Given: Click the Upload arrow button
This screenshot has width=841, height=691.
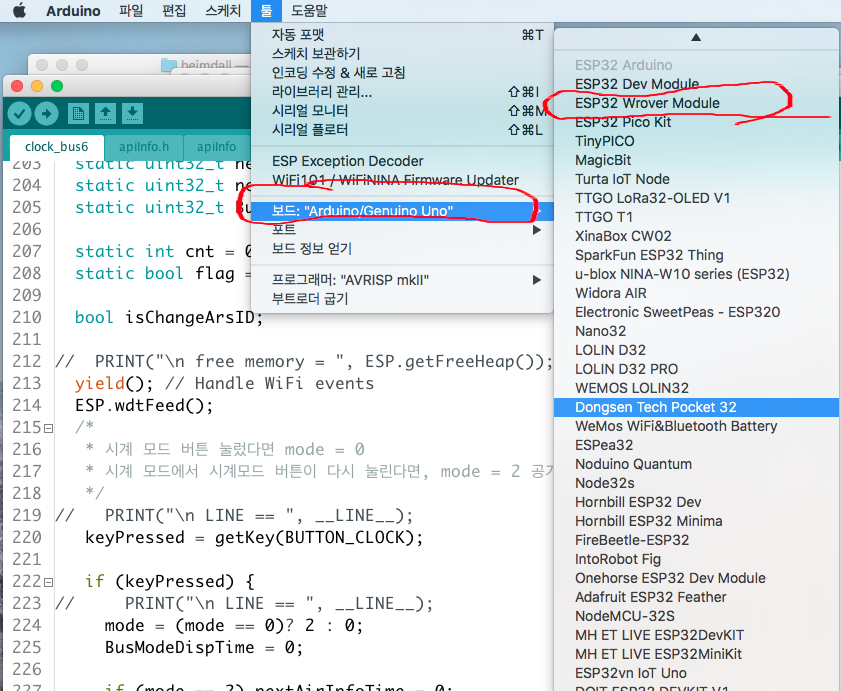Looking at the screenshot, I should [x=47, y=113].
